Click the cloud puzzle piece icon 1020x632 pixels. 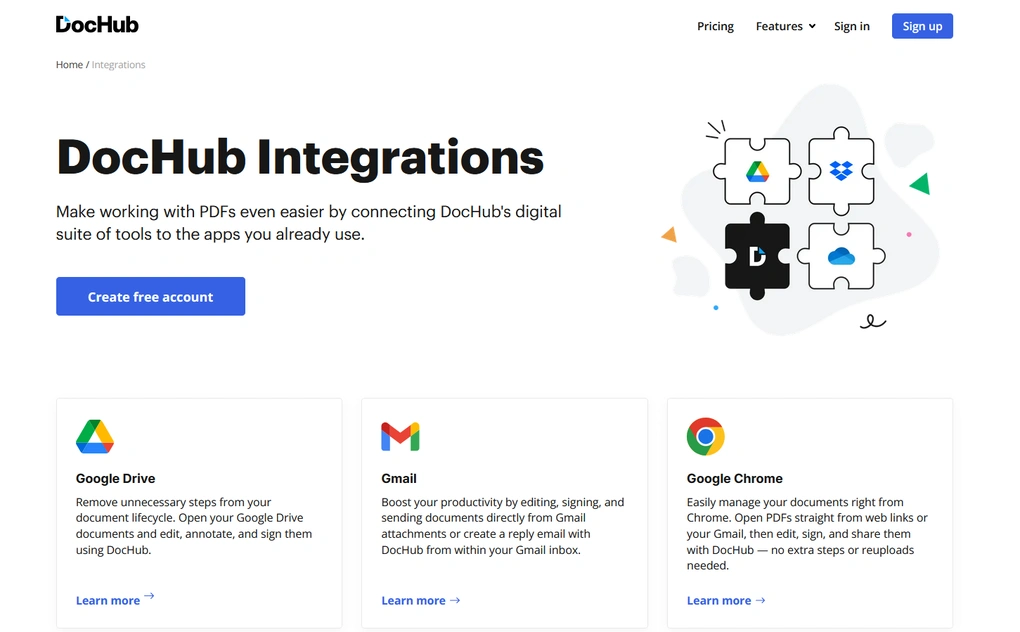pos(841,255)
